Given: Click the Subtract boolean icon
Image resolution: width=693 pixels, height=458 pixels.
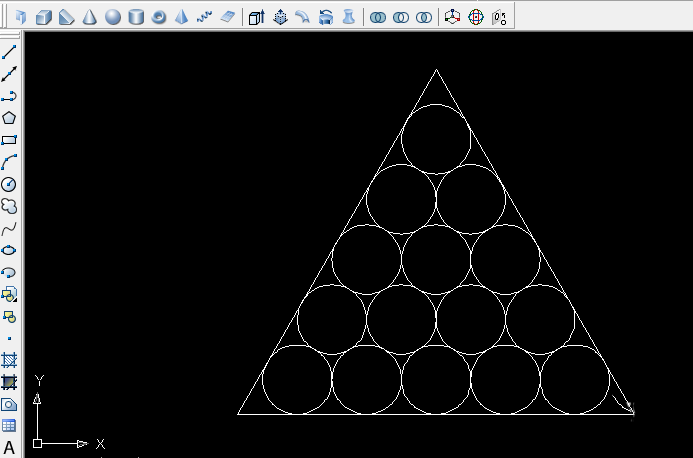Looking at the screenshot, I should 401,17.
